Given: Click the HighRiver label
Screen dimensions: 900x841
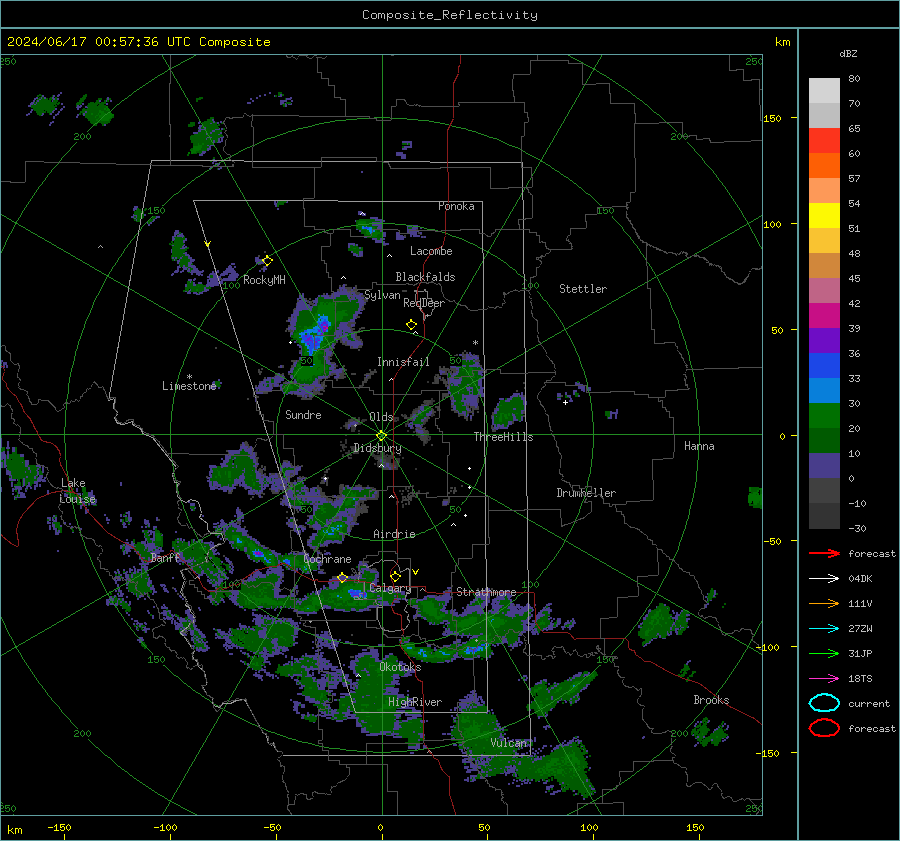Looking at the screenshot, I should 415,702.
